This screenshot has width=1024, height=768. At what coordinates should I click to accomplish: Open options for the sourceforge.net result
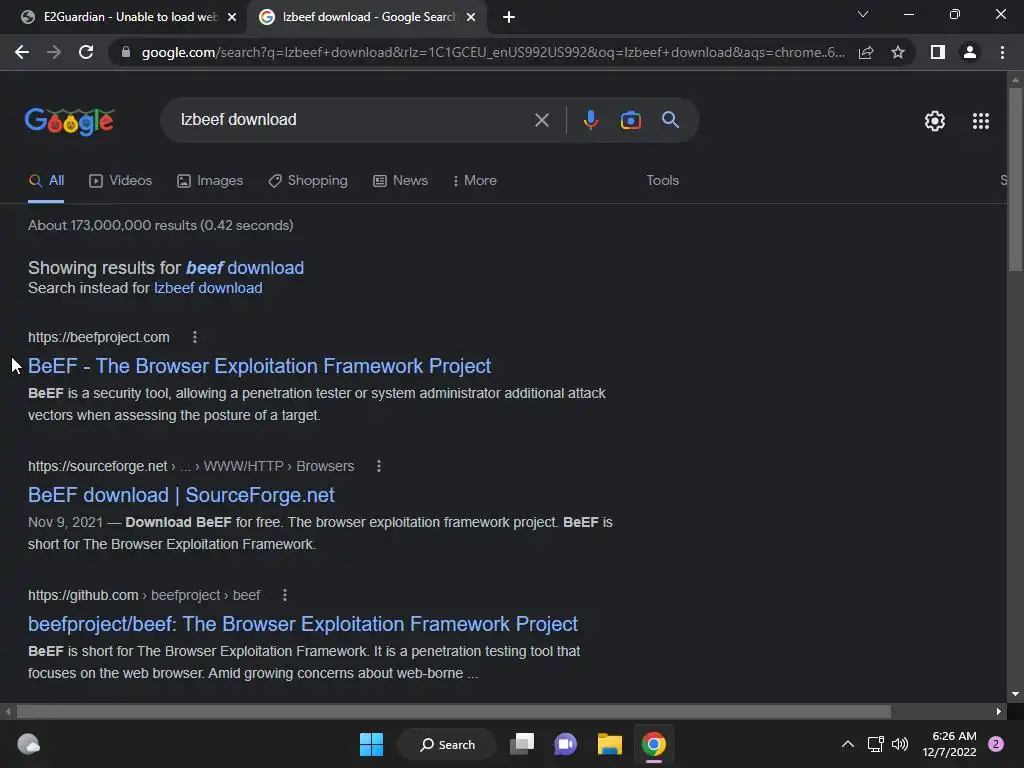[x=379, y=466]
